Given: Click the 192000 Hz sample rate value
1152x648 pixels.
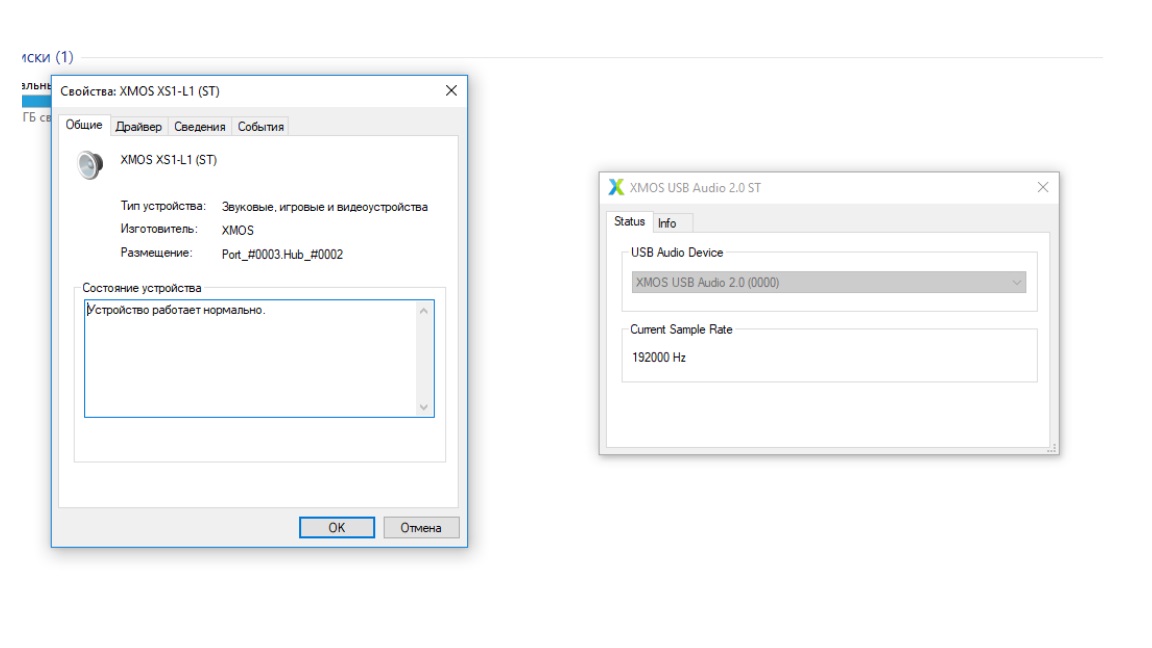Looking at the screenshot, I should point(659,358).
